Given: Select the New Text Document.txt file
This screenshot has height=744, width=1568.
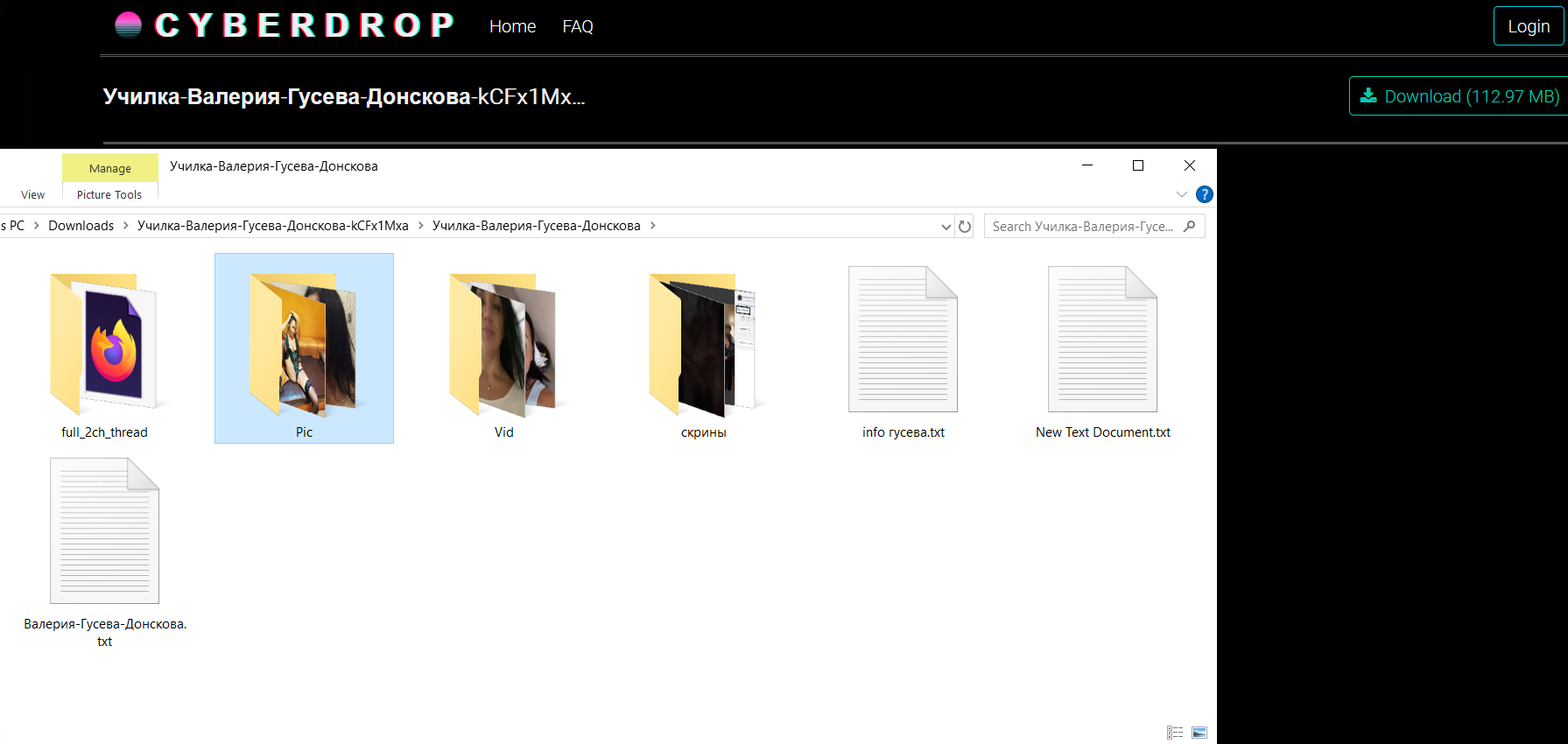Looking at the screenshot, I should point(1103,349).
